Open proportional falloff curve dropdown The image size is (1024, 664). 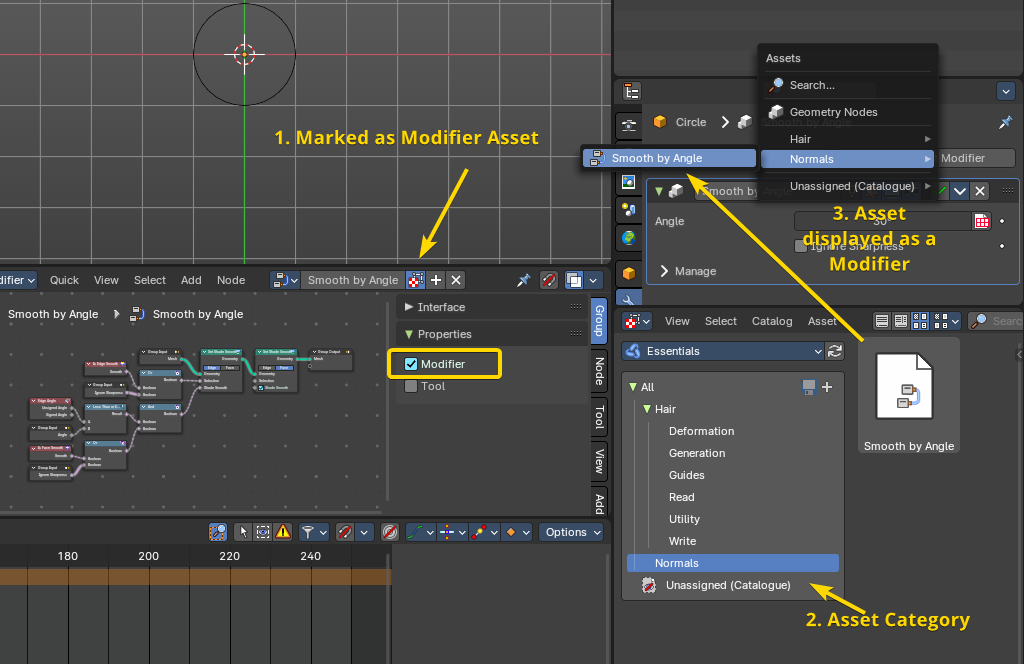pyautogui.click(x=421, y=532)
